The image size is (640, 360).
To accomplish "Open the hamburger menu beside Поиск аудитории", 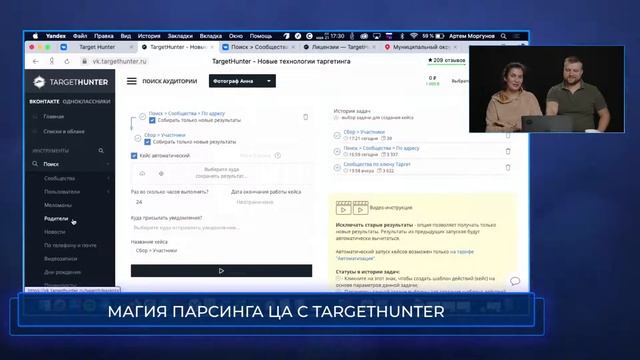I will [131, 81].
